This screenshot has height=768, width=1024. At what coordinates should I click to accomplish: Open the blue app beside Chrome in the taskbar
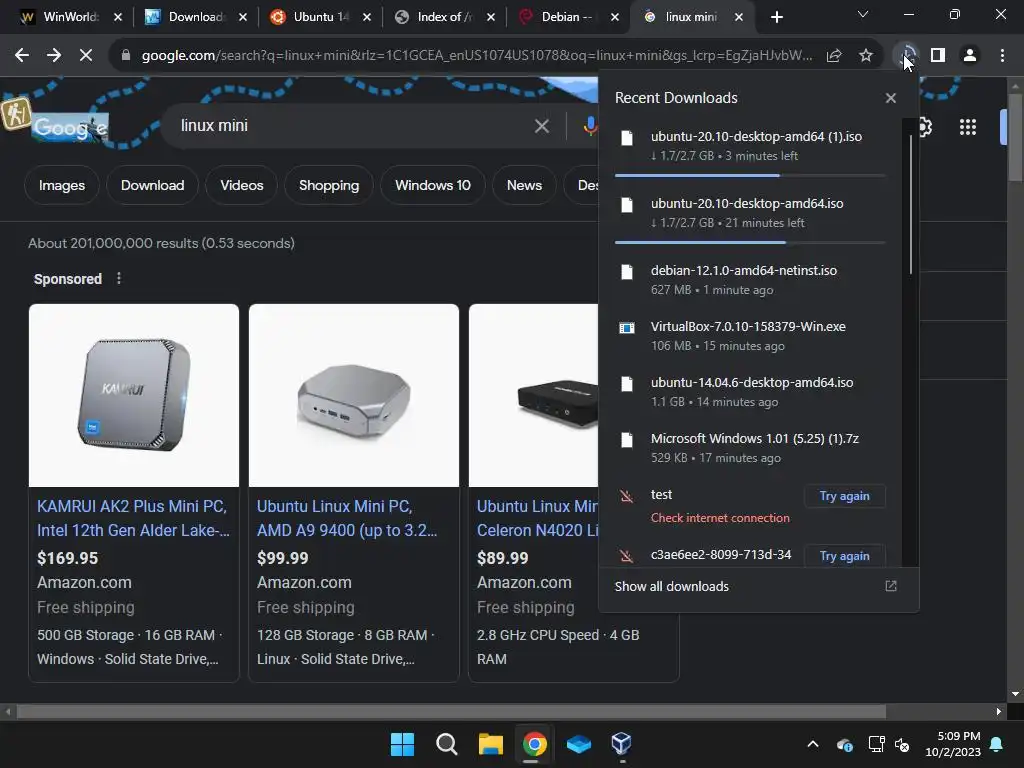point(578,744)
